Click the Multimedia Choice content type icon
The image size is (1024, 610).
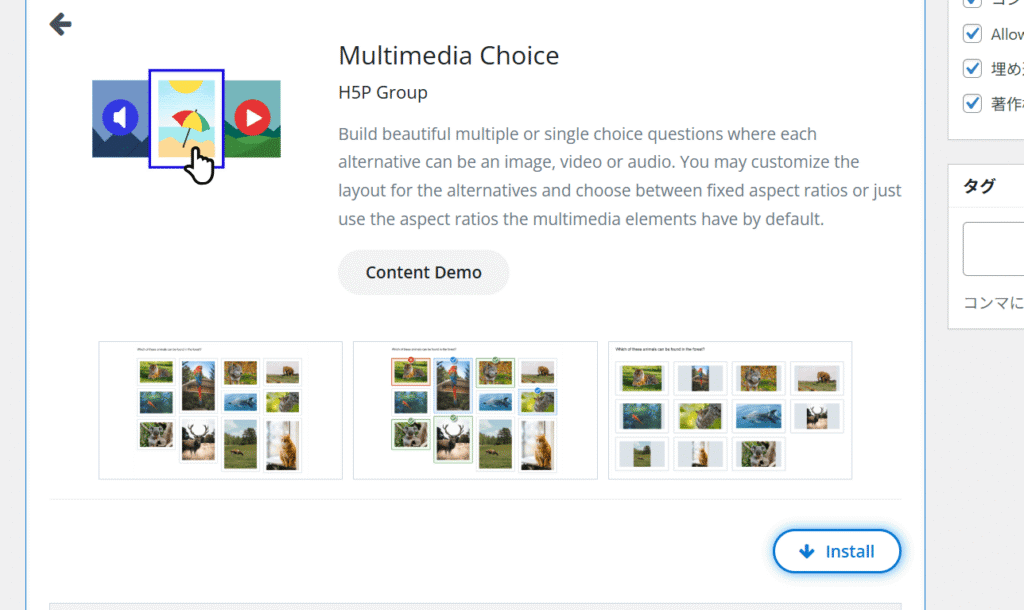click(186, 119)
